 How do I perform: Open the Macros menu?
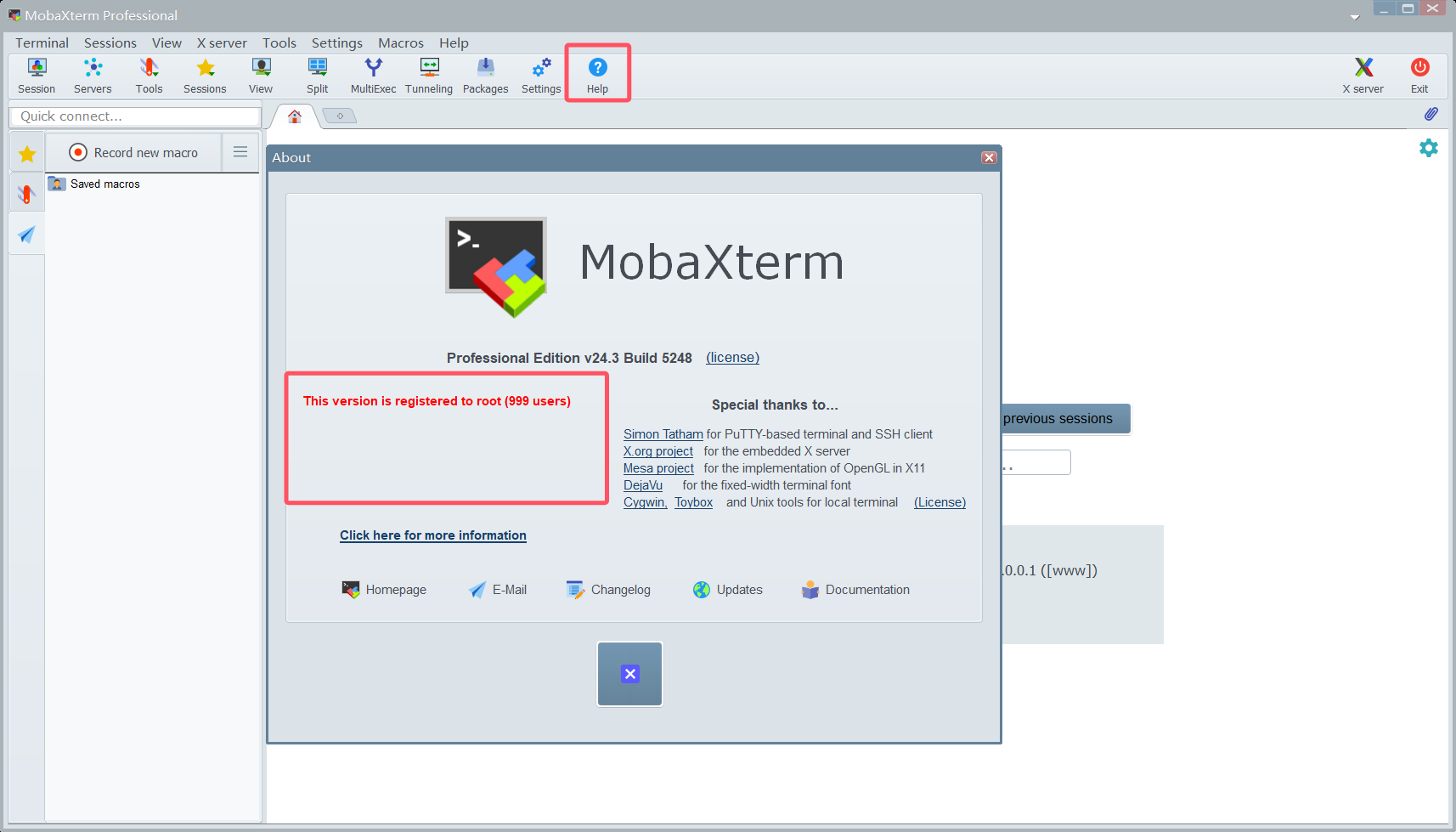click(x=400, y=43)
